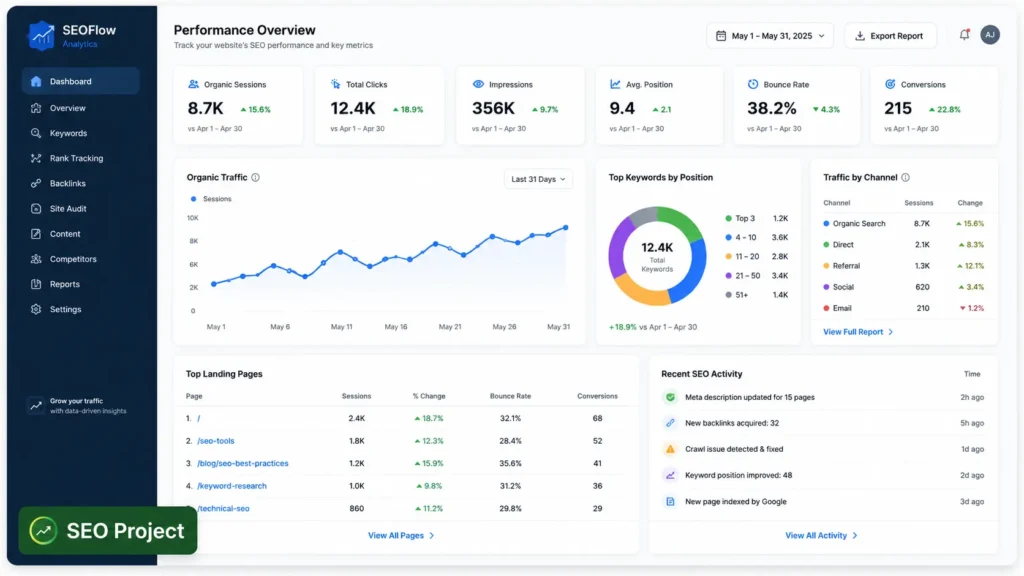Image resolution: width=1024 pixels, height=576 pixels.
Task: Toggle the Sessions legend on Organic Traffic chart
Action: (x=210, y=199)
